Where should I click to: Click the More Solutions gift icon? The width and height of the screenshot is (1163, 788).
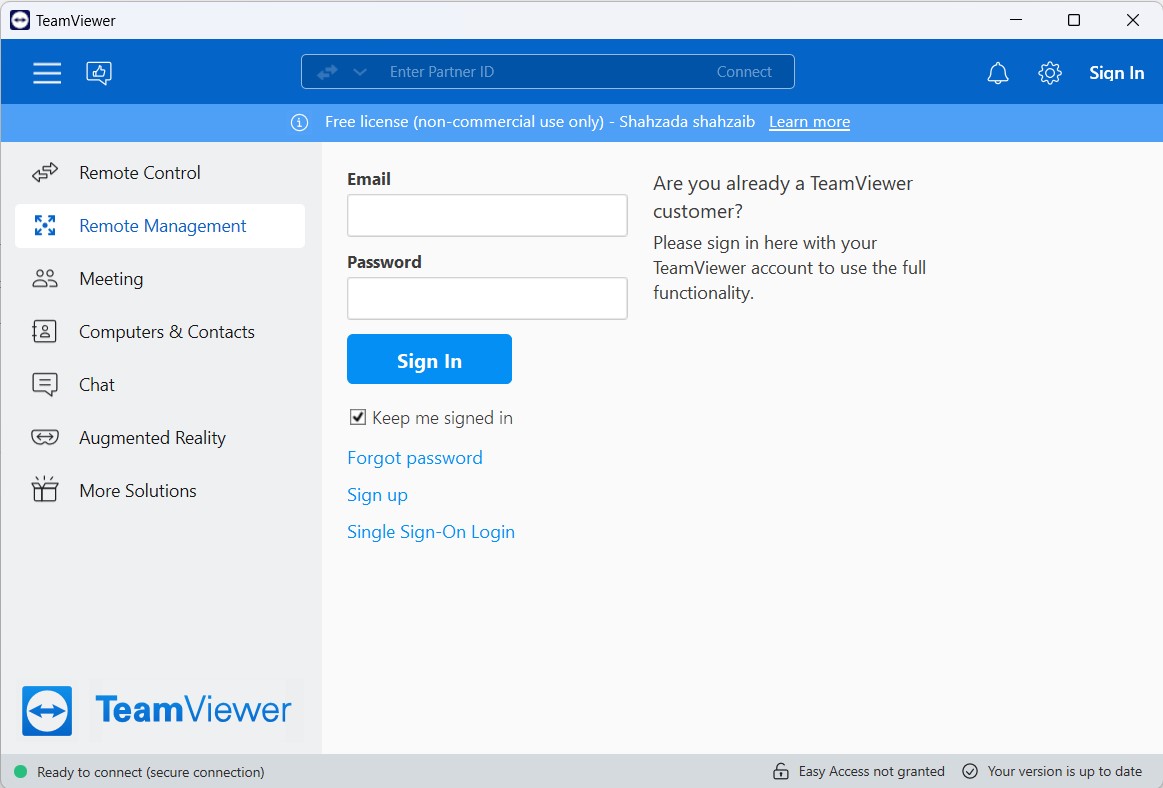(x=45, y=490)
